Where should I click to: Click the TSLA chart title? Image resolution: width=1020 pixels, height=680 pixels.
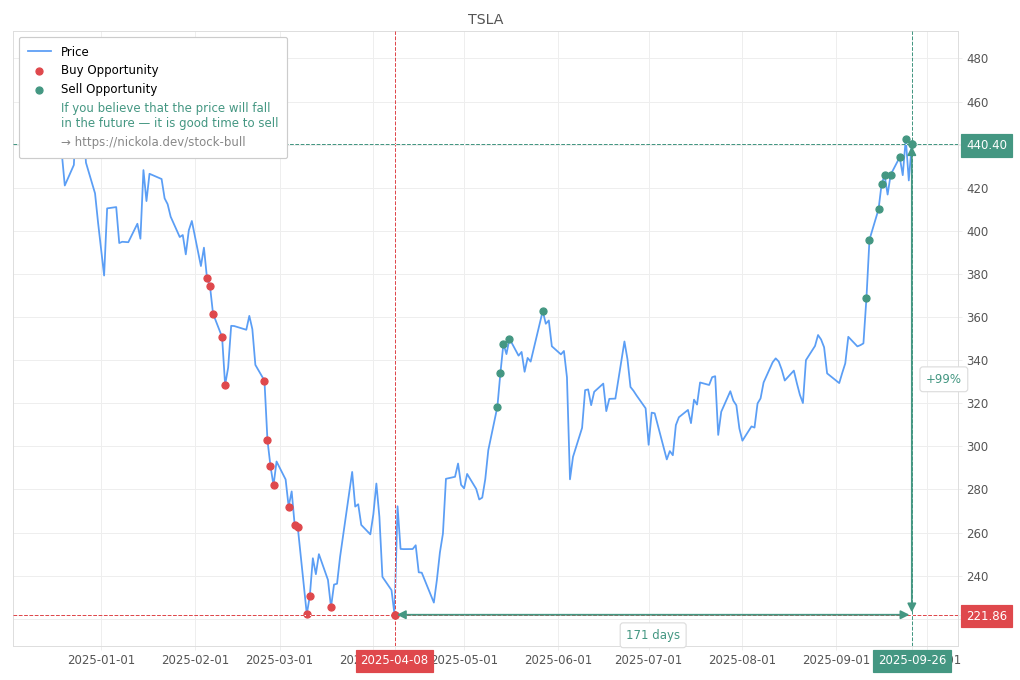coord(486,20)
